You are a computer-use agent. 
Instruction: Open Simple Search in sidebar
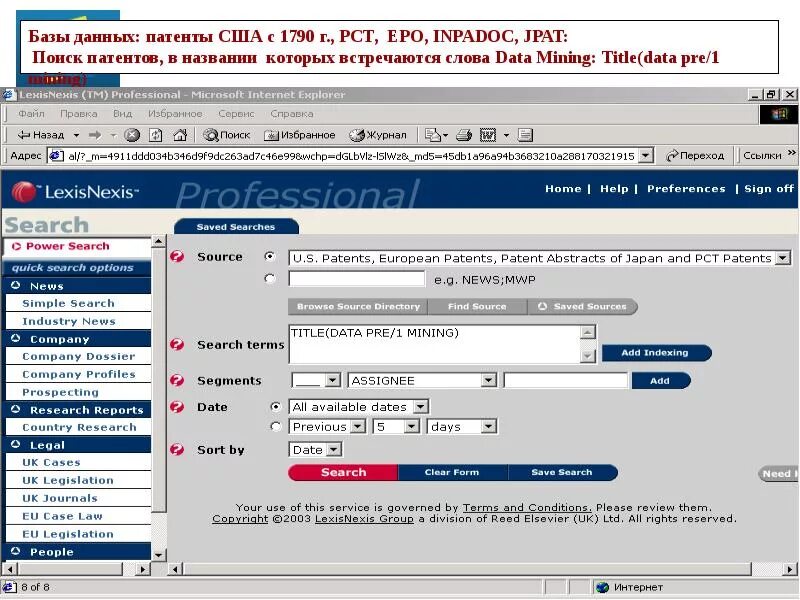point(68,303)
